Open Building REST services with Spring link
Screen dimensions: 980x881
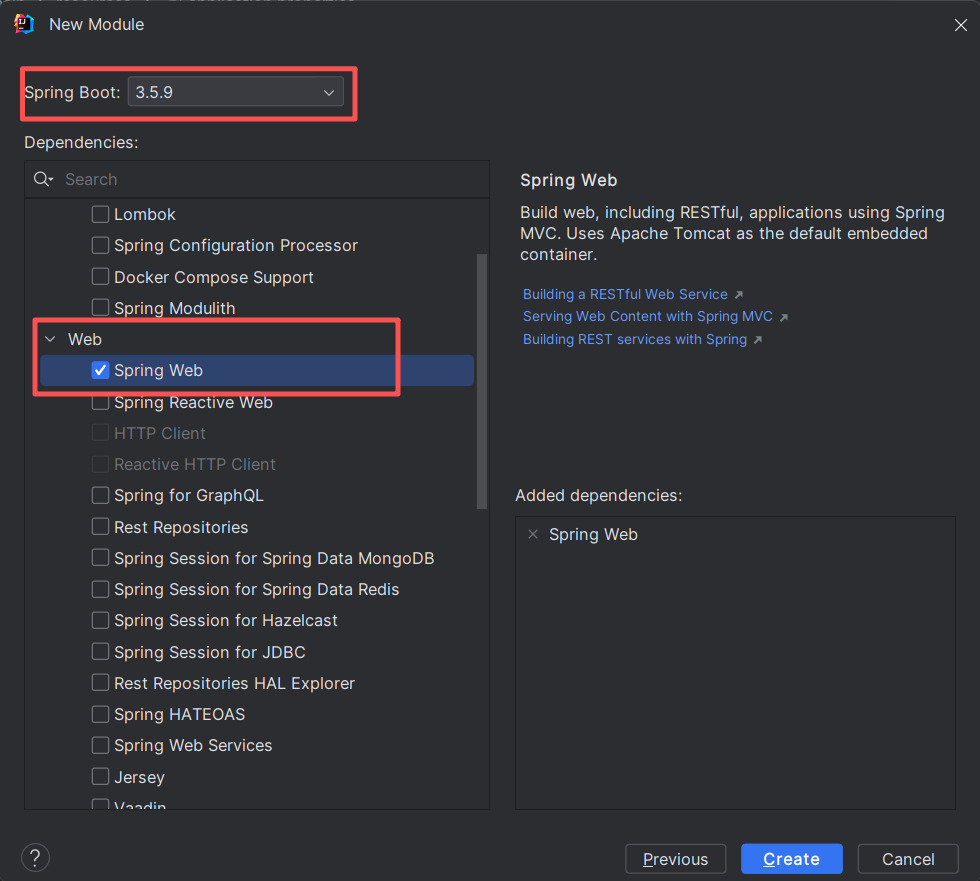pyautogui.click(x=635, y=339)
